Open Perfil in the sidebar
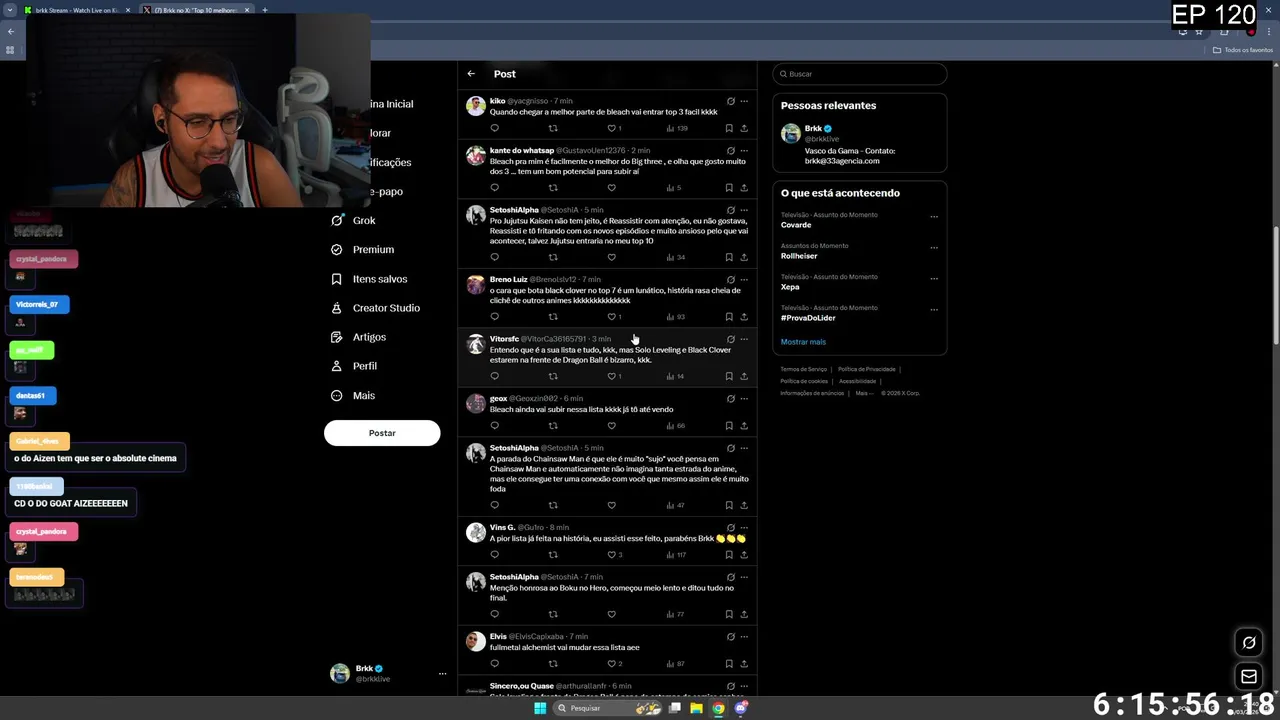The image size is (1280, 720). (354, 366)
